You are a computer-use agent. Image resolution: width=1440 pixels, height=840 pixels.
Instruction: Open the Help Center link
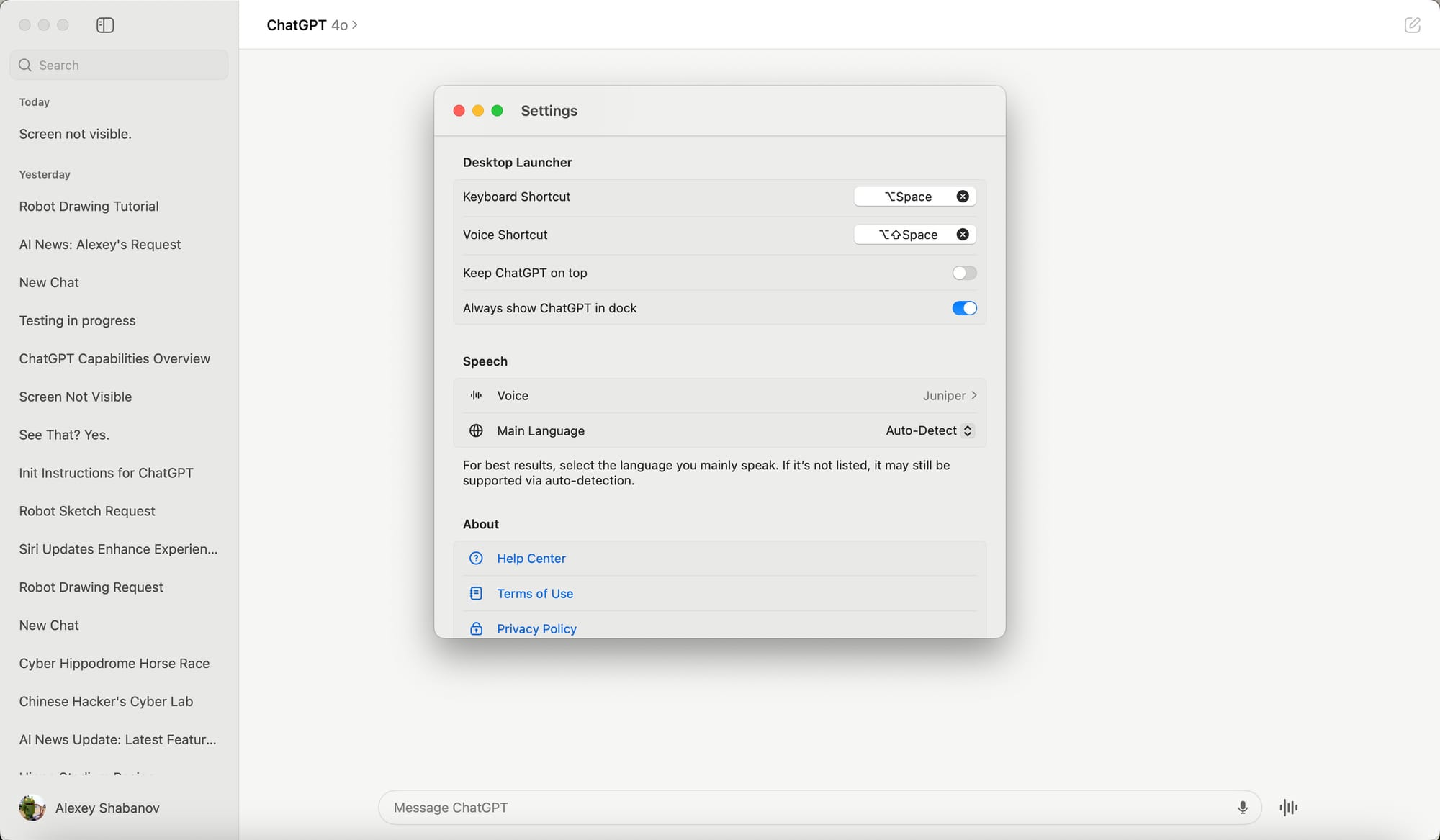(x=531, y=558)
